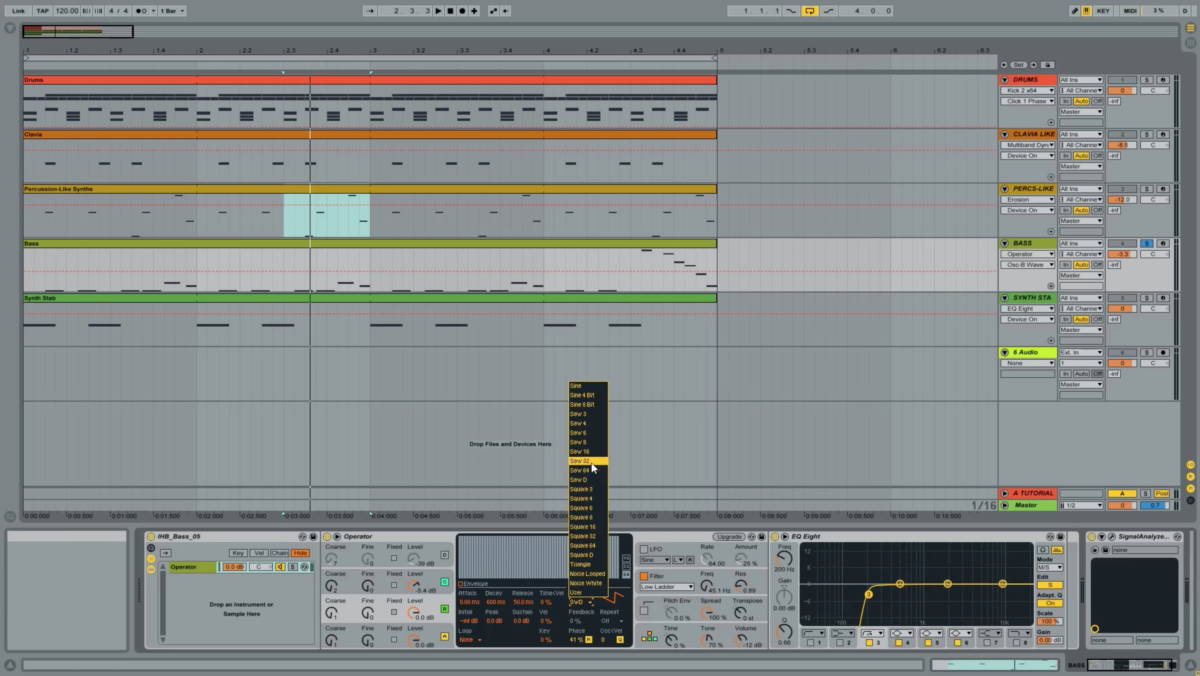The width and height of the screenshot is (1200, 676).
Task: Collapse the BASS track triangle
Action: [1004, 243]
